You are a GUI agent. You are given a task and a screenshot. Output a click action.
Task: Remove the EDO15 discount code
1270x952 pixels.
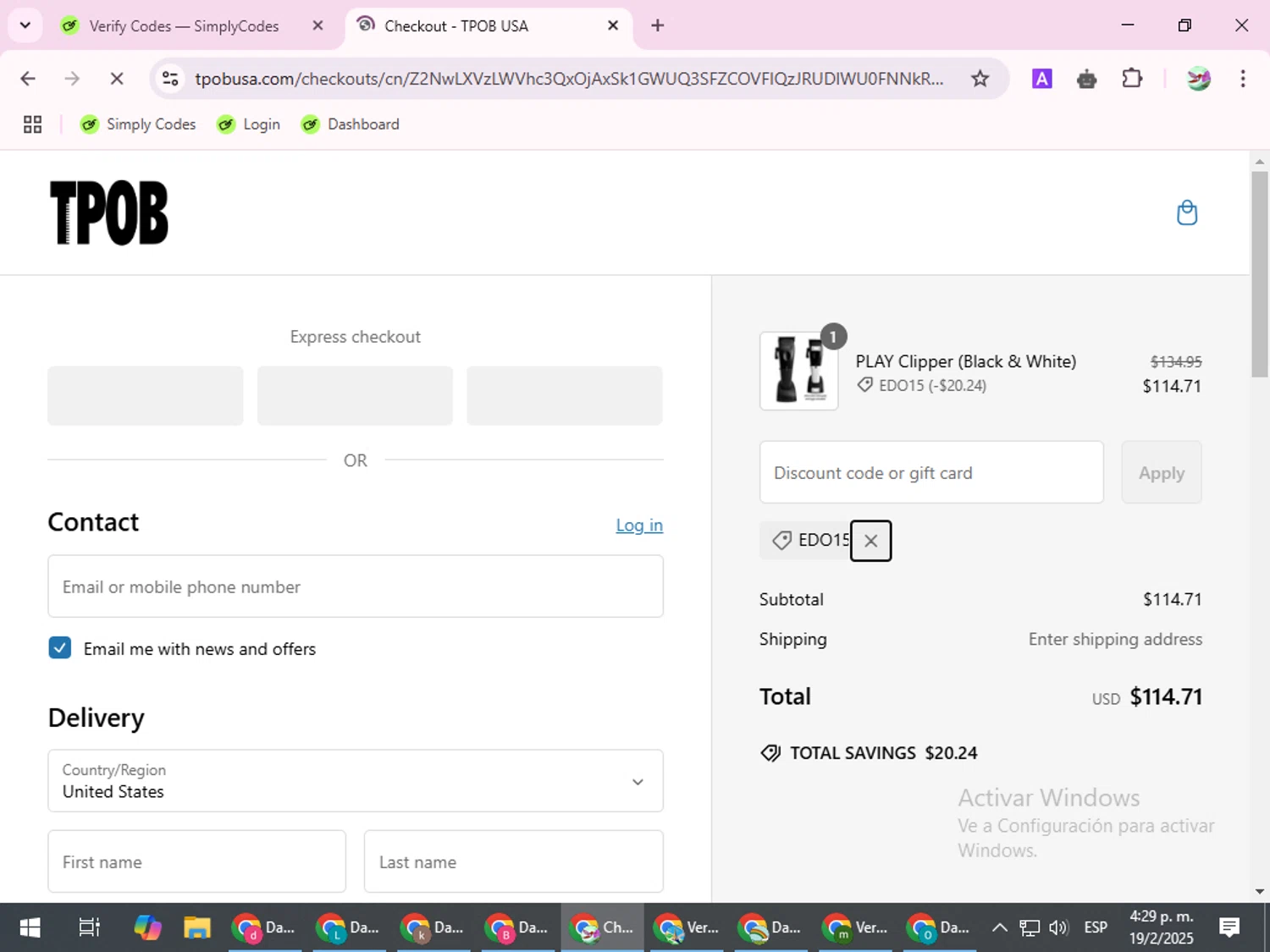(x=870, y=541)
